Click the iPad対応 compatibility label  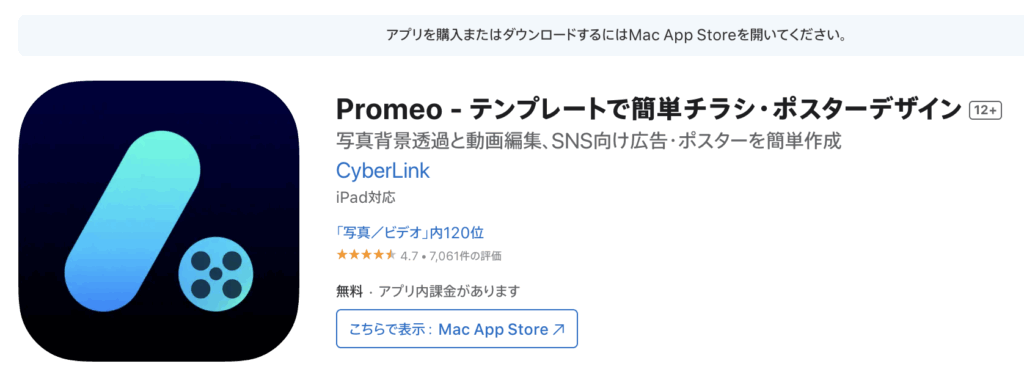(366, 196)
